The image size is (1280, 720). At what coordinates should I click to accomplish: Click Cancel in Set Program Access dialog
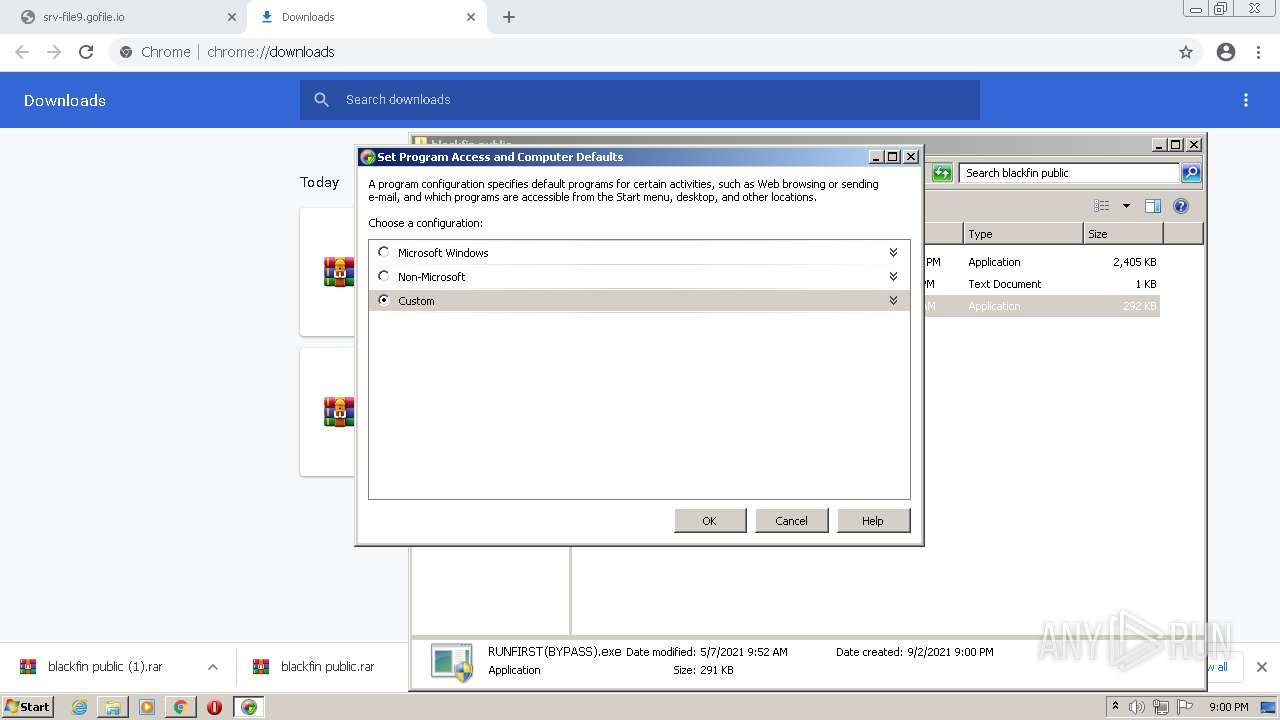tap(791, 520)
